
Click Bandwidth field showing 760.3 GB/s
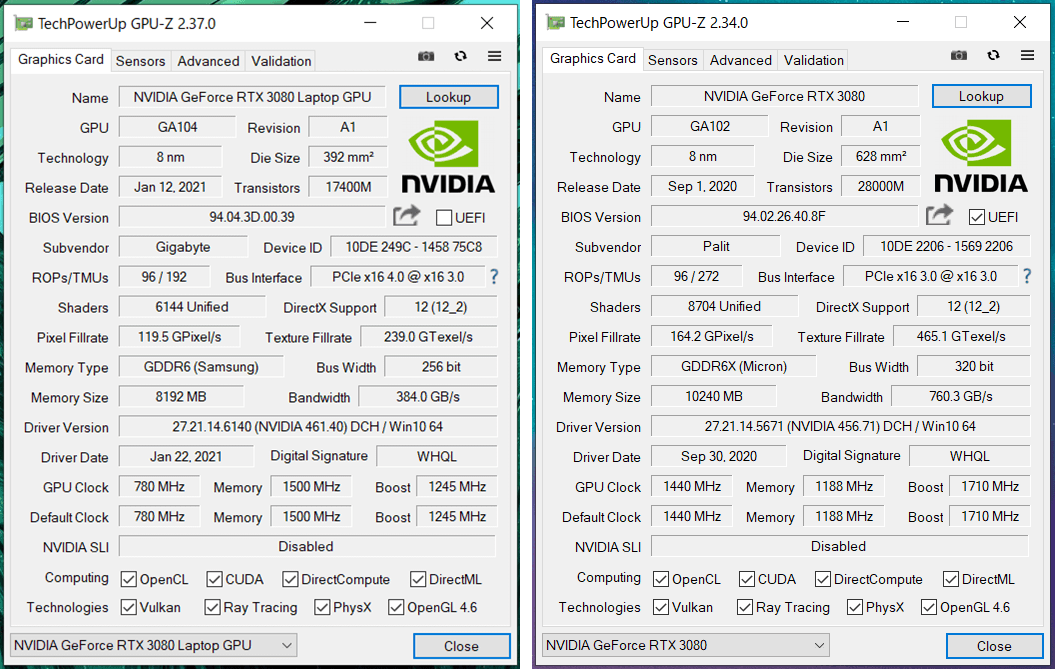click(x=961, y=396)
